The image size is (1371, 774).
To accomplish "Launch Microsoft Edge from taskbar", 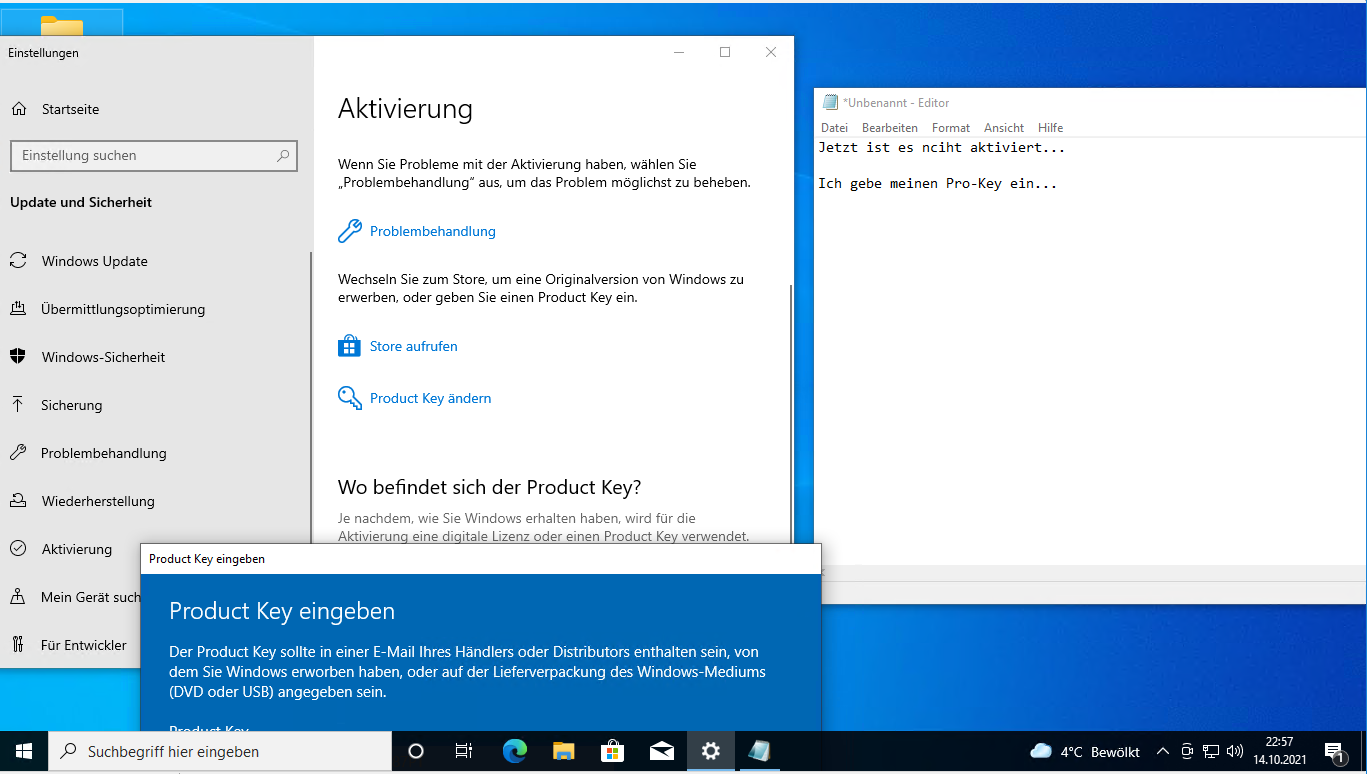I will [514, 751].
